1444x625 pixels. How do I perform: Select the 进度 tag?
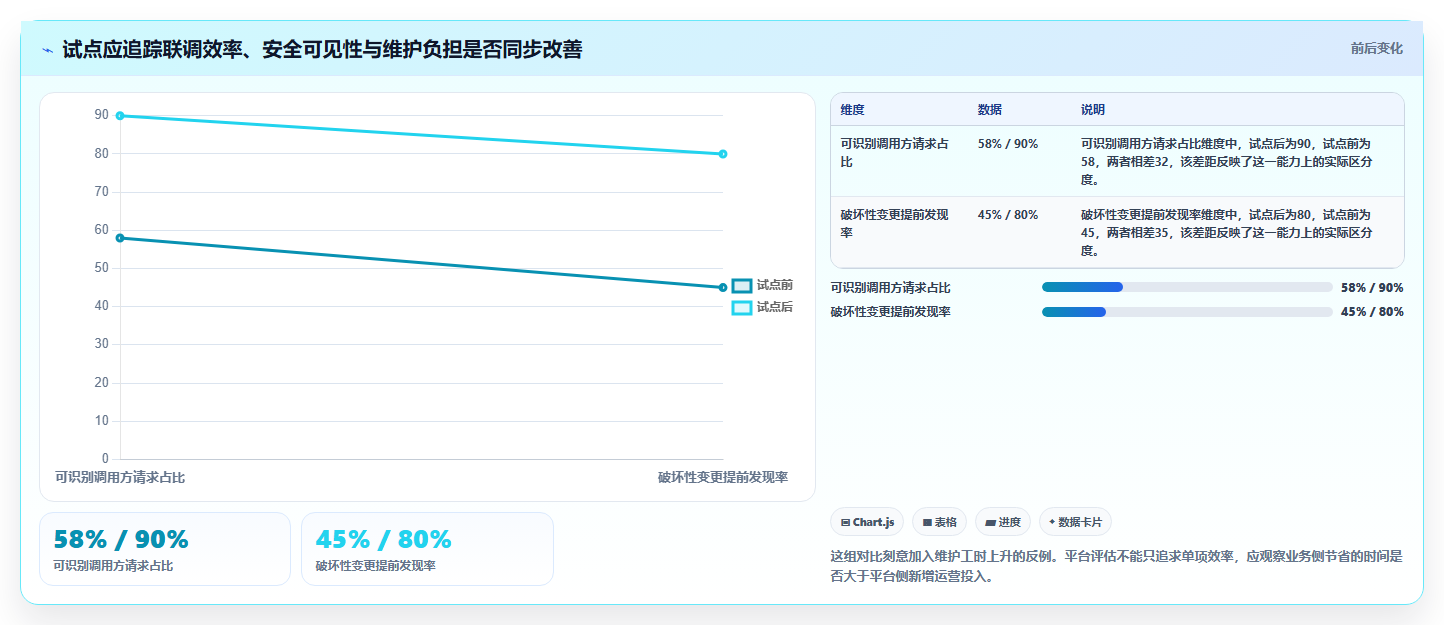1003,522
